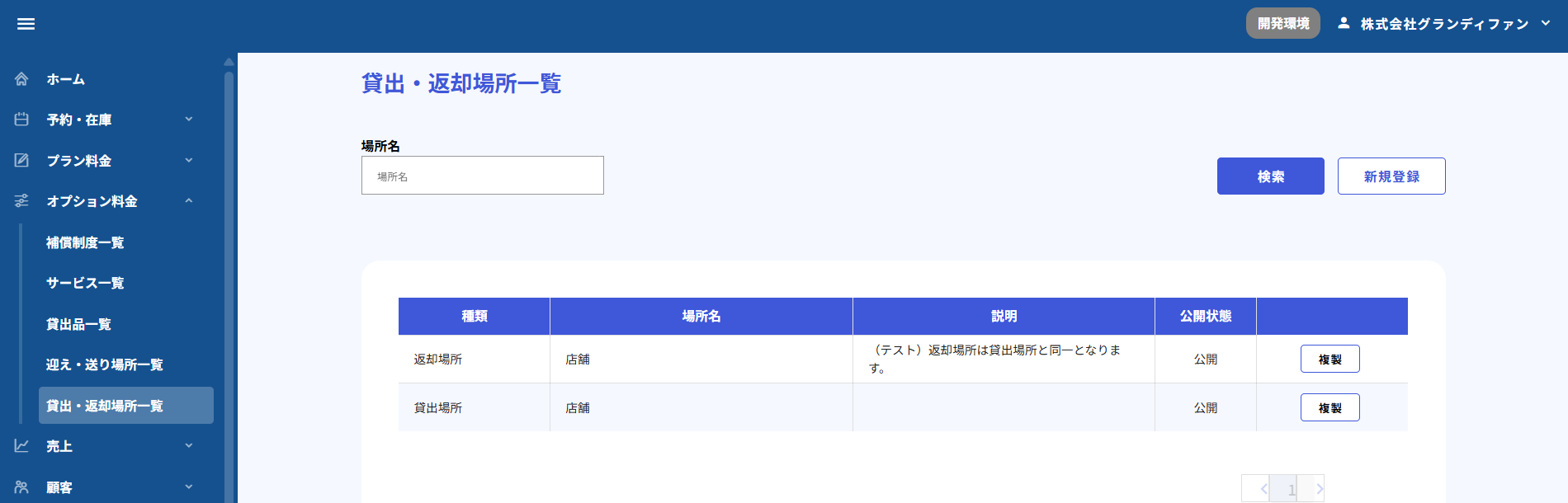Duplicate the 返却場所 row with 複製
This screenshot has height=503, width=1568.
[x=1329, y=359]
